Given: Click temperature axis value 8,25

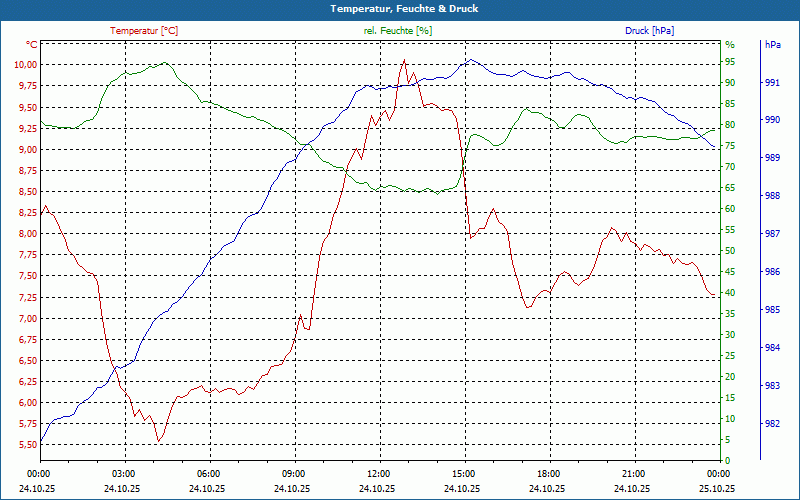Looking at the screenshot, I should [x=28, y=213].
